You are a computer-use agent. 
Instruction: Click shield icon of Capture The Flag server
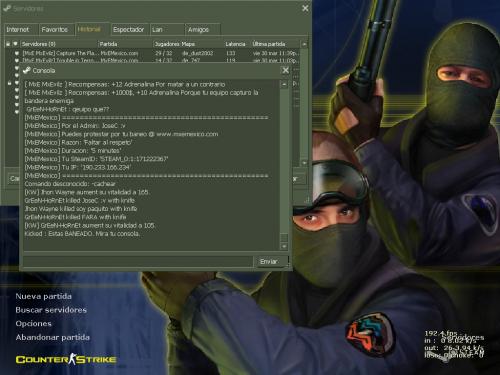pyautogui.click(x=16, y=53)
